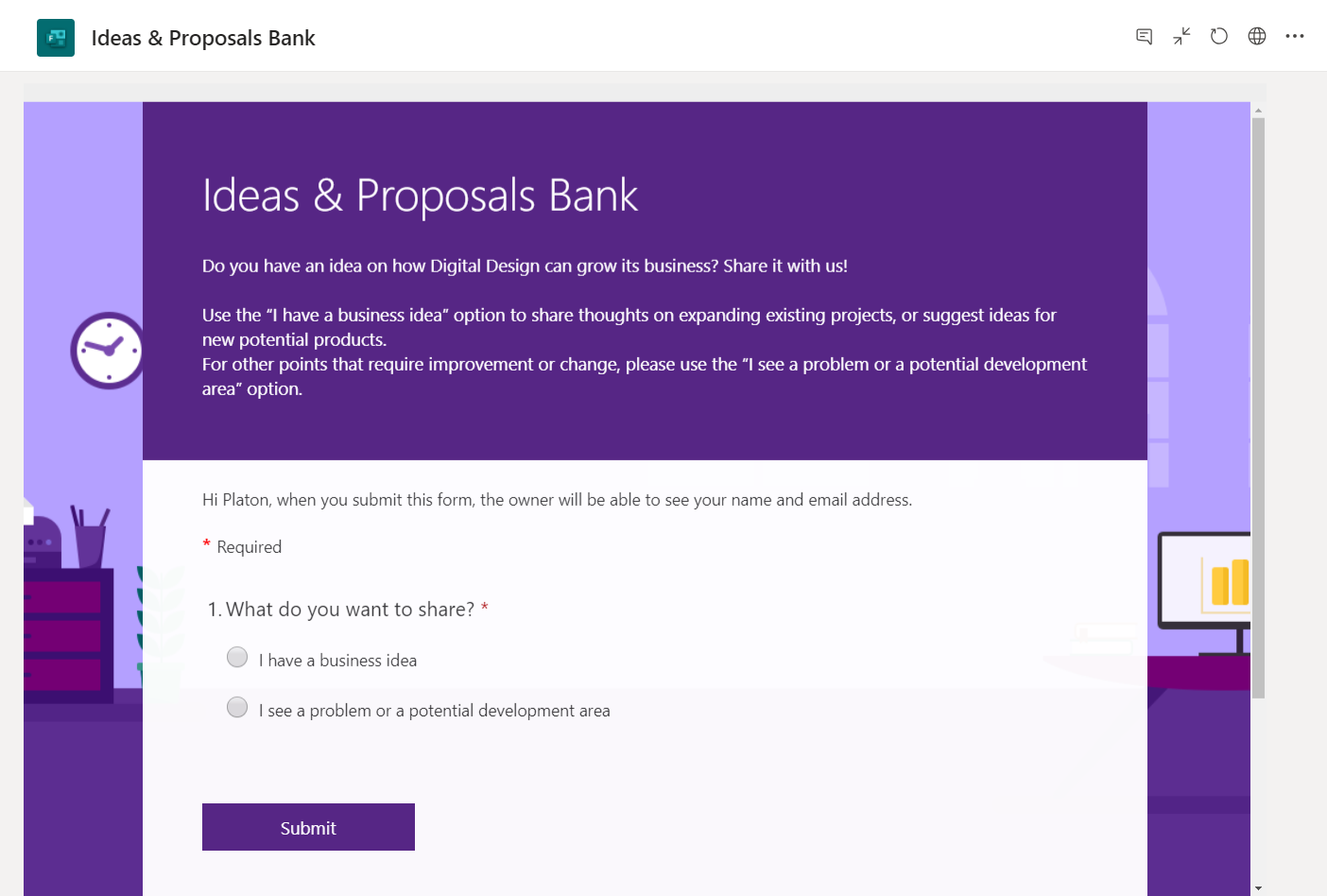
Task: Click the large form heading in purple banner
Action: pyautogui.click(x=420, y=196)
